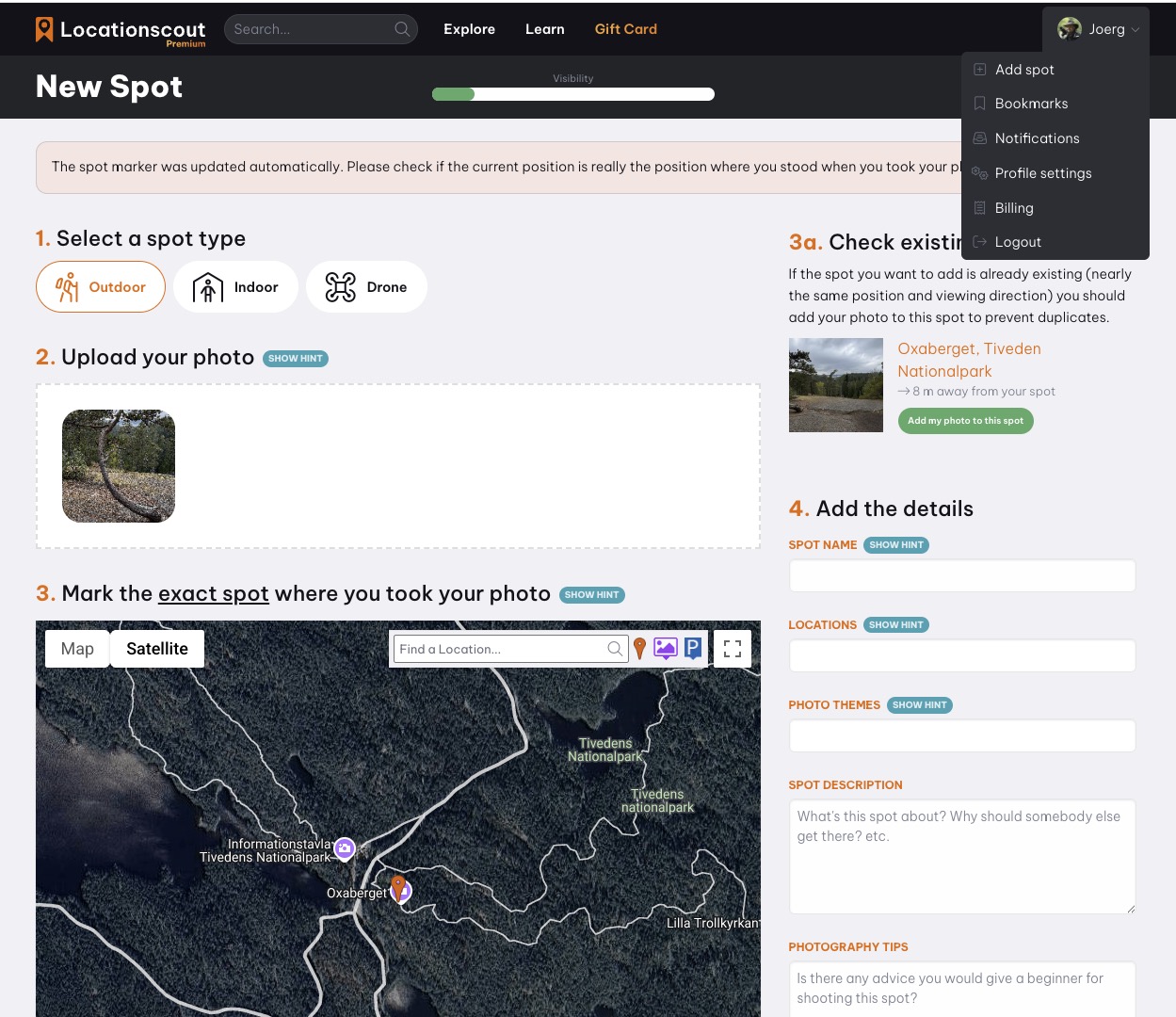Click Add my photo to this spot

[965, 421]
